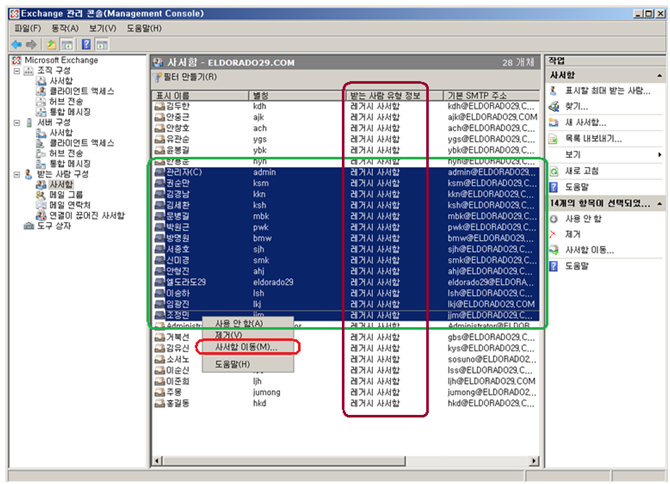Collapse the 서버 구성 tree node
Image resolution: width=670 pixels, height=484 pixels.
[17, 123]
